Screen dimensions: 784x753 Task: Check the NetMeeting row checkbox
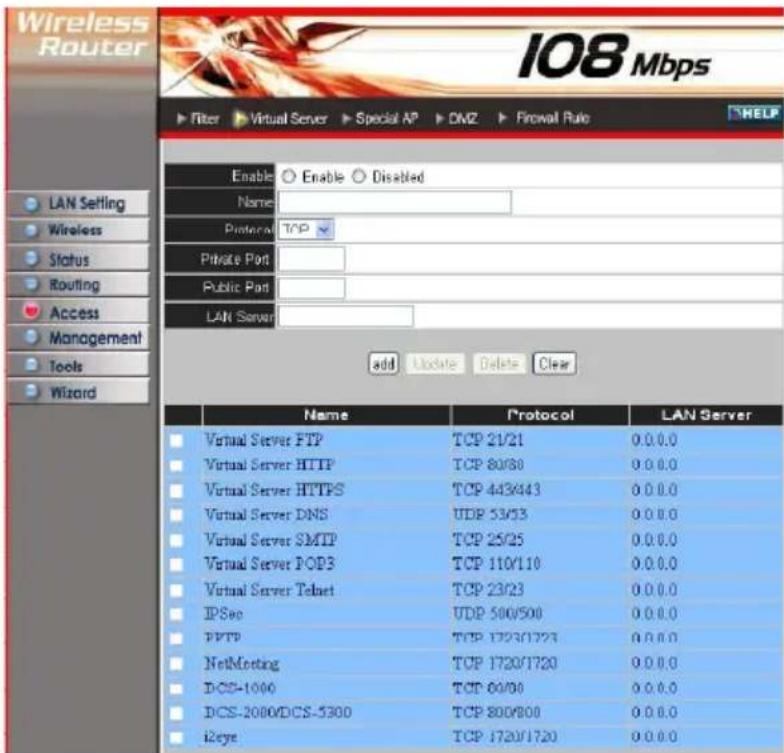click(x=176, y=664)
